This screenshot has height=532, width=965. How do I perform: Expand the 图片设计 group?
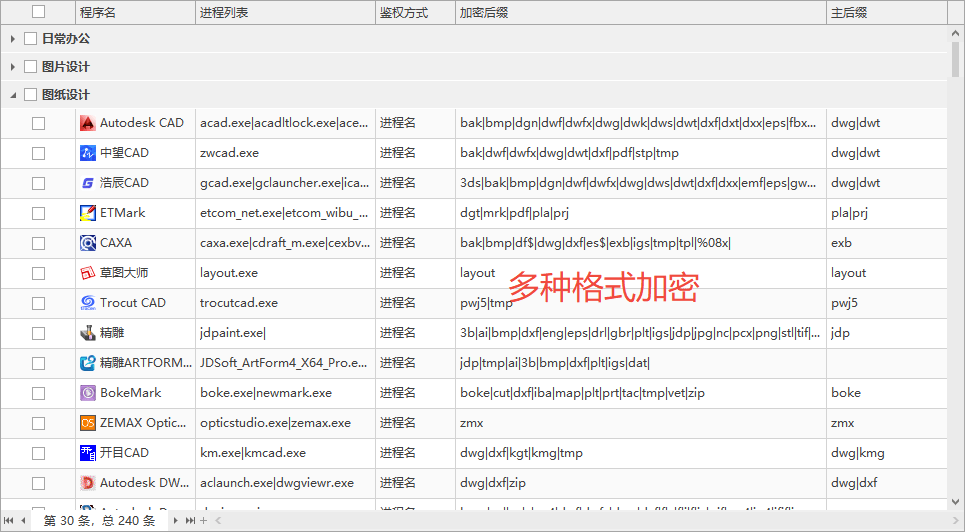click(x=13, y=67)
